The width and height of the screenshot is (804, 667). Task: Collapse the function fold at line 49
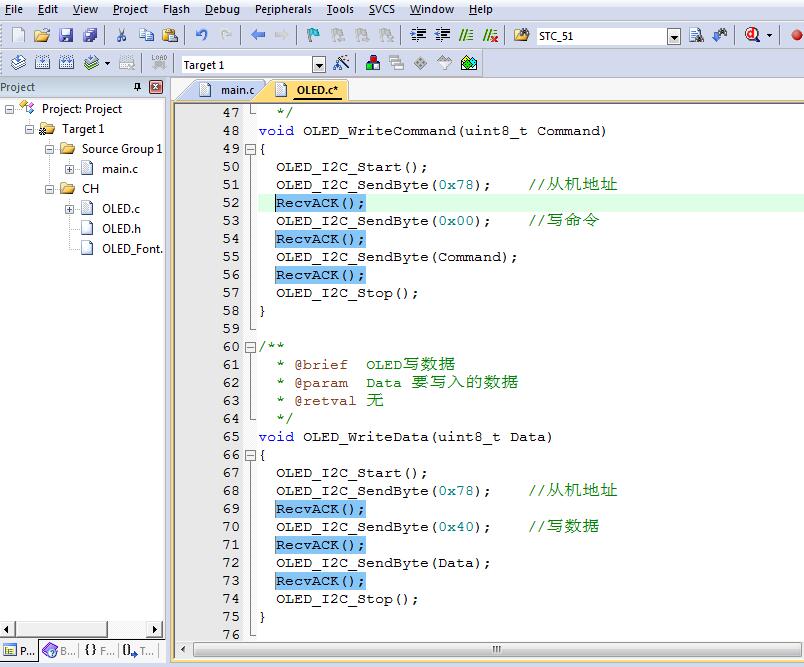pyautogui.click(x=249, y=149)
